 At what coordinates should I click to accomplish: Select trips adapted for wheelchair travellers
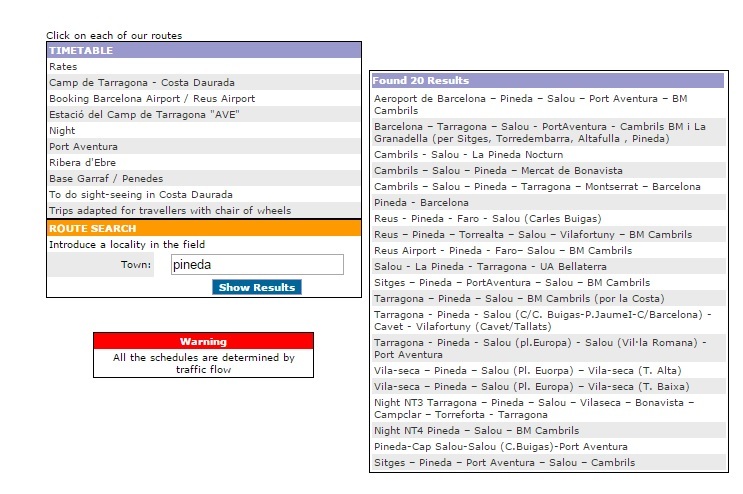[x=170, y=211]
